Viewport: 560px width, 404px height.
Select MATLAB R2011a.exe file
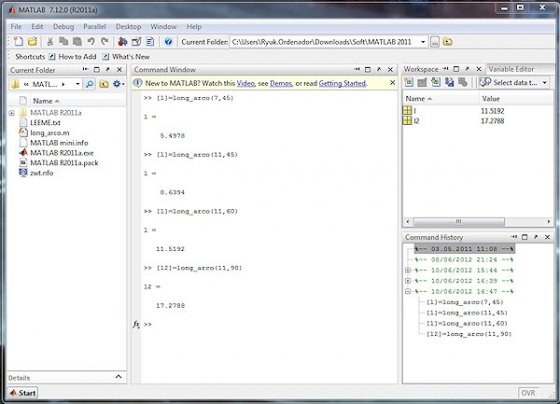pyautogui.click(x=62, y=153)
